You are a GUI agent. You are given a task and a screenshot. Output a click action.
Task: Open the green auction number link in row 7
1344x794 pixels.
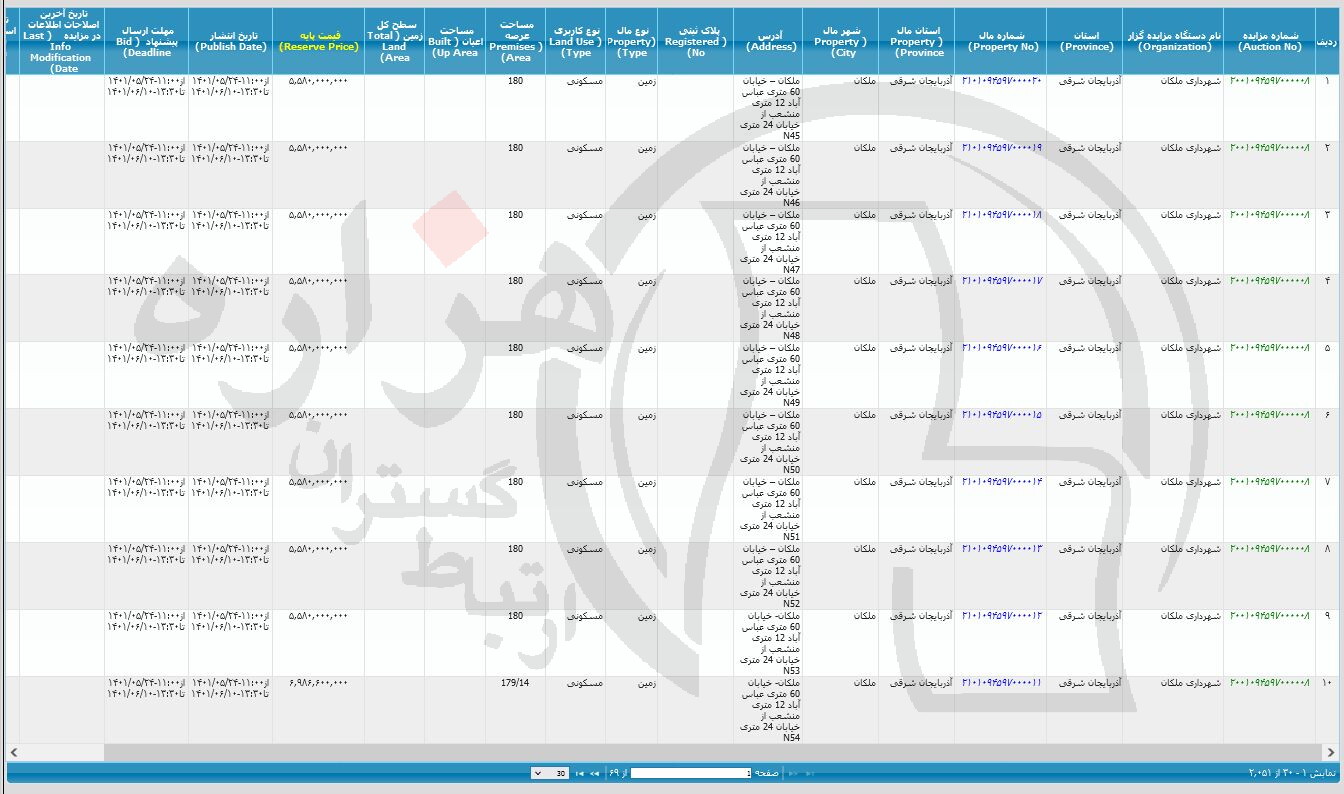tap(1269, 482)
